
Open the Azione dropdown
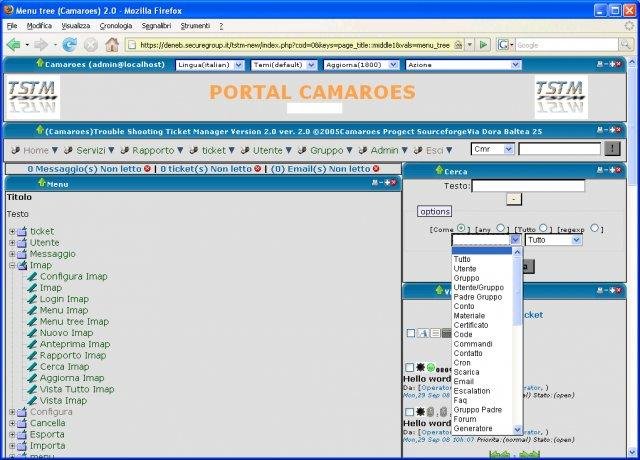tap(463, 65)
